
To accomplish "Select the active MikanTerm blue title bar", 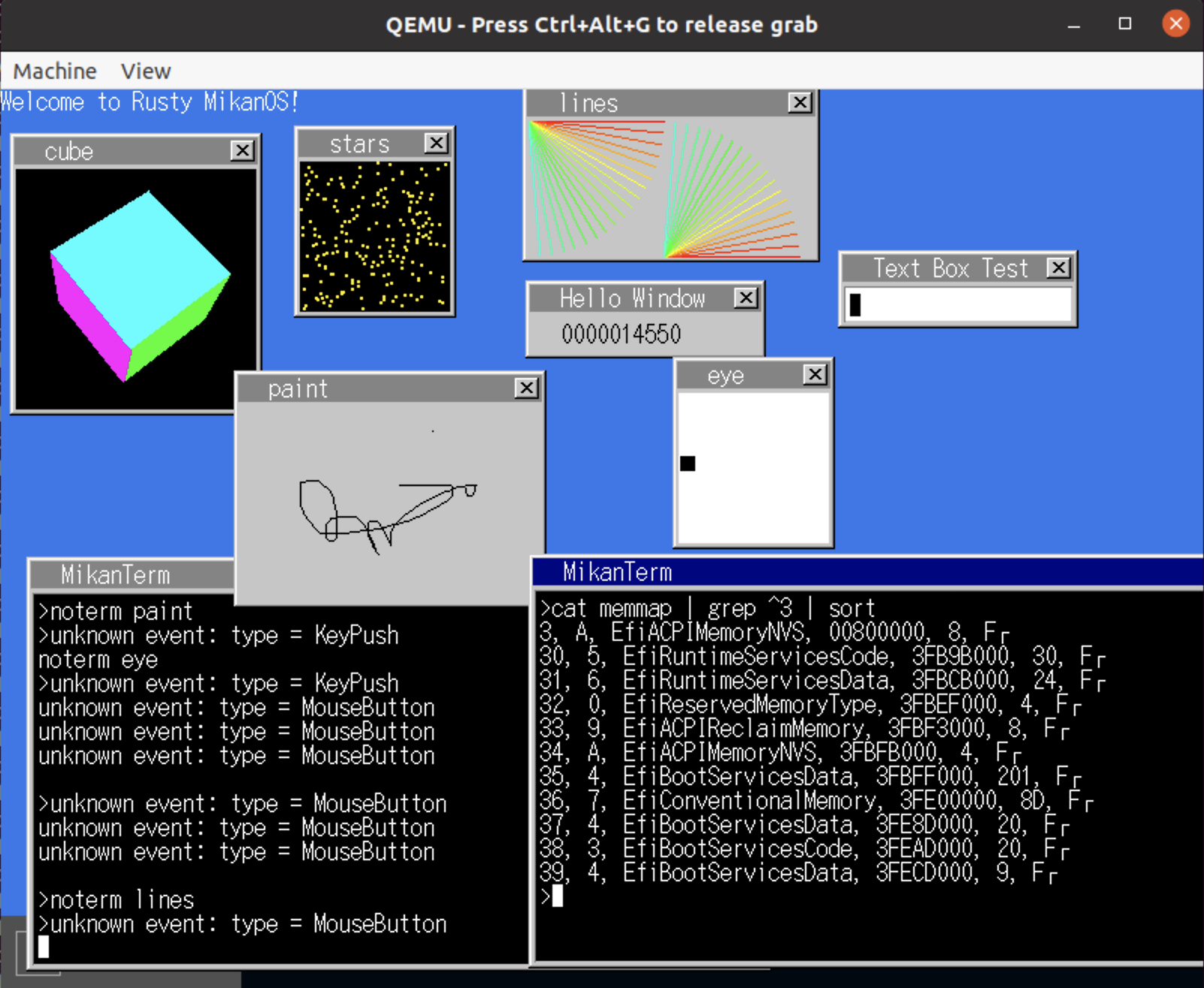I will click(x=864, y=573).
